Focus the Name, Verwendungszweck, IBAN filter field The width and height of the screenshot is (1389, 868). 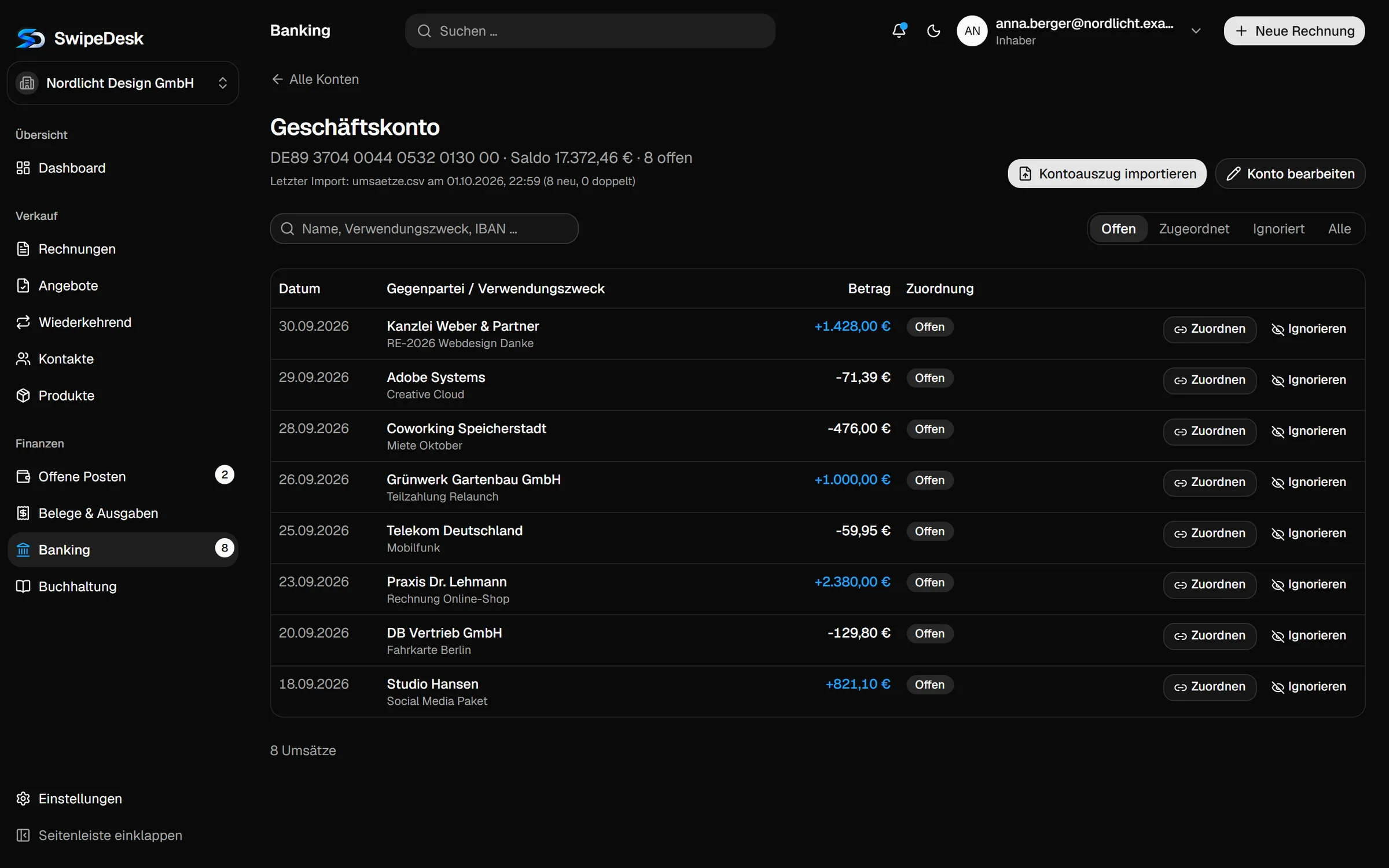[x=424, y=229]
